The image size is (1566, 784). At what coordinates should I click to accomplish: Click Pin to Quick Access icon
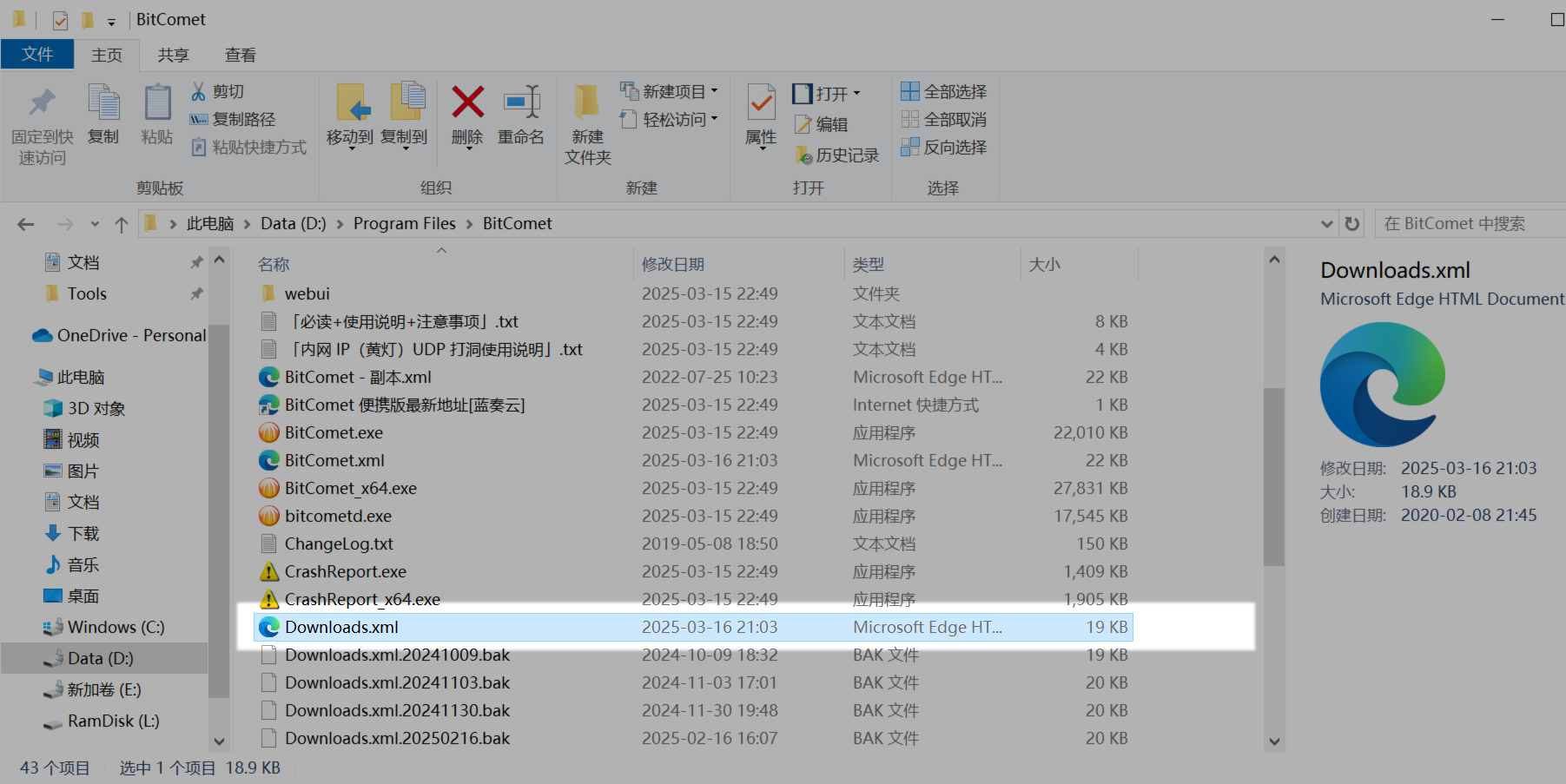pyautogui.click(x=42, y=103)
